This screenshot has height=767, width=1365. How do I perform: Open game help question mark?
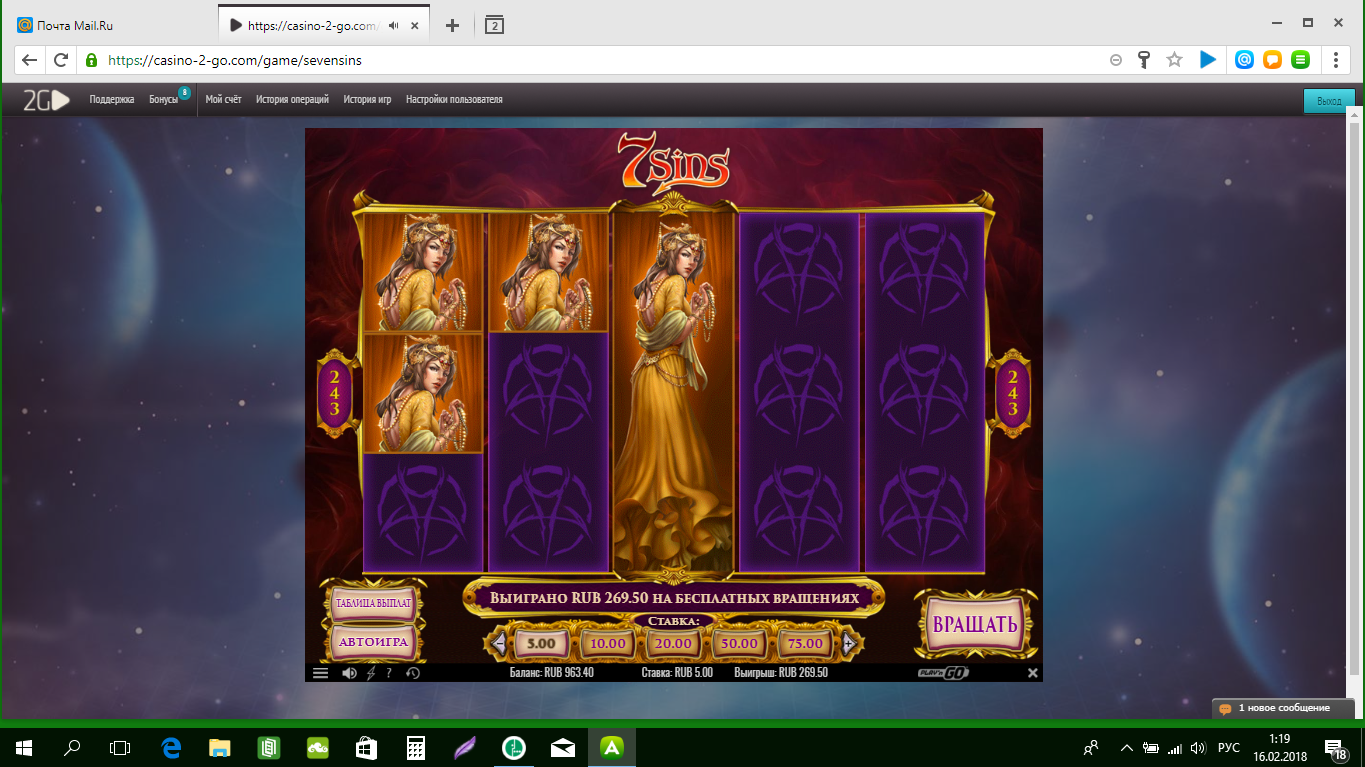[389, 673]
